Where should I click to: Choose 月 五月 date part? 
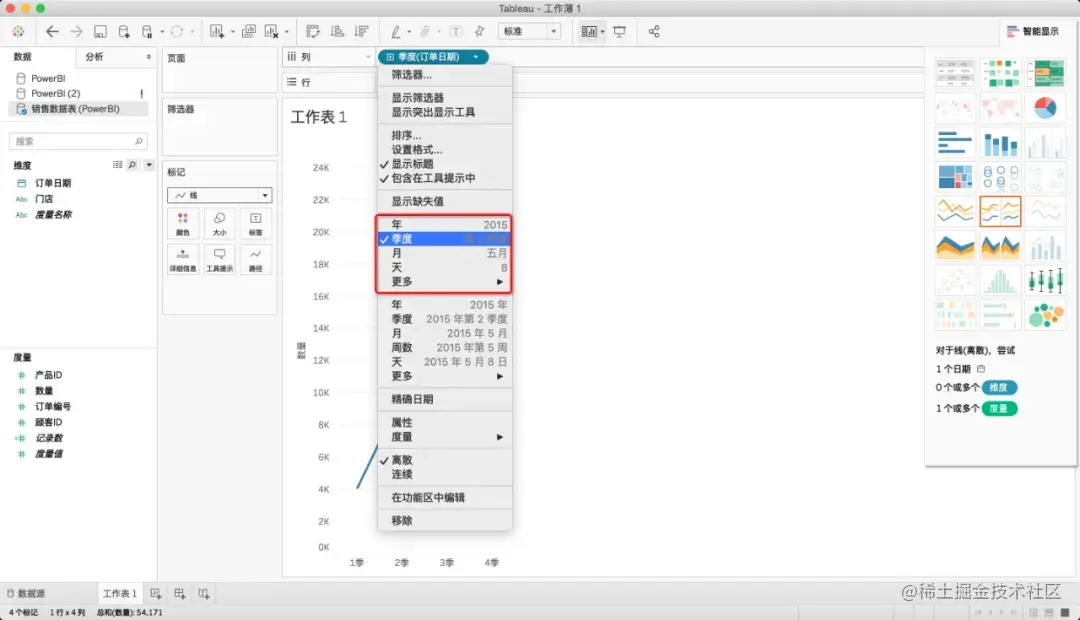(445, 254)
